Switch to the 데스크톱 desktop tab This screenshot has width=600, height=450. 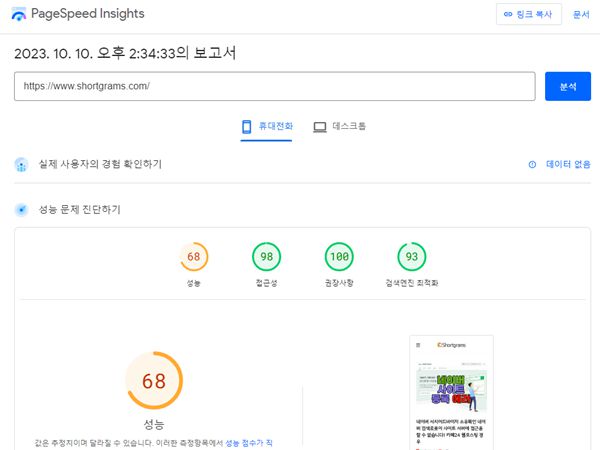339,127
